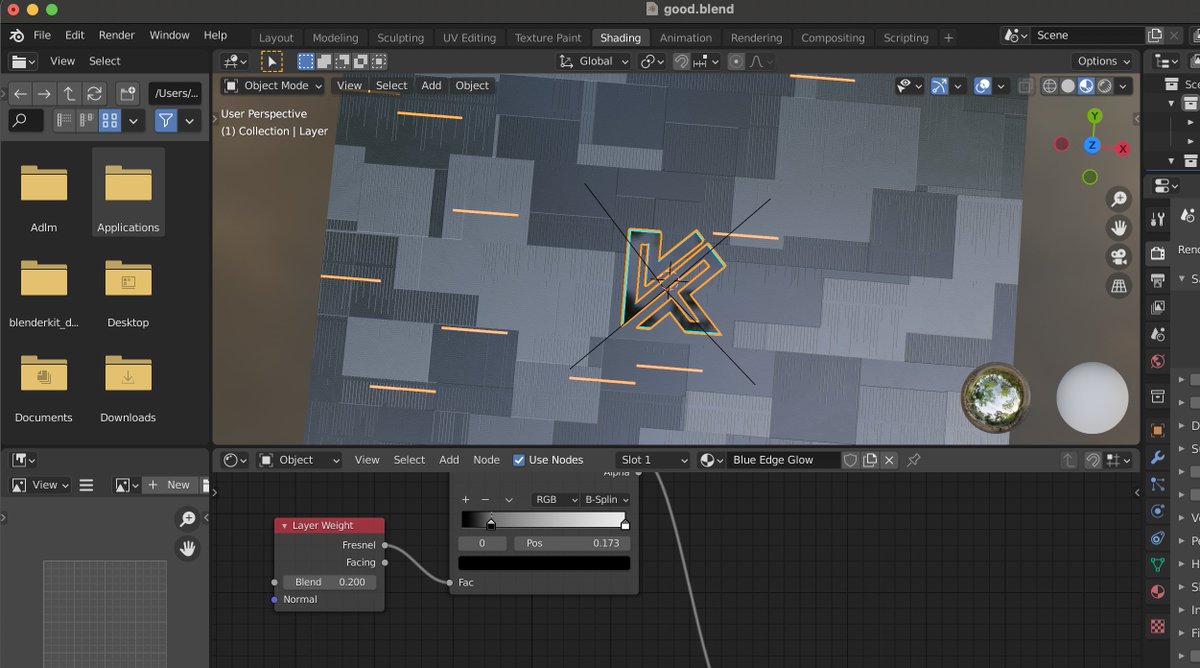Screen dimensions: 1200x668
Task: Pin the node editor material
Action: (x=913, y=460)
